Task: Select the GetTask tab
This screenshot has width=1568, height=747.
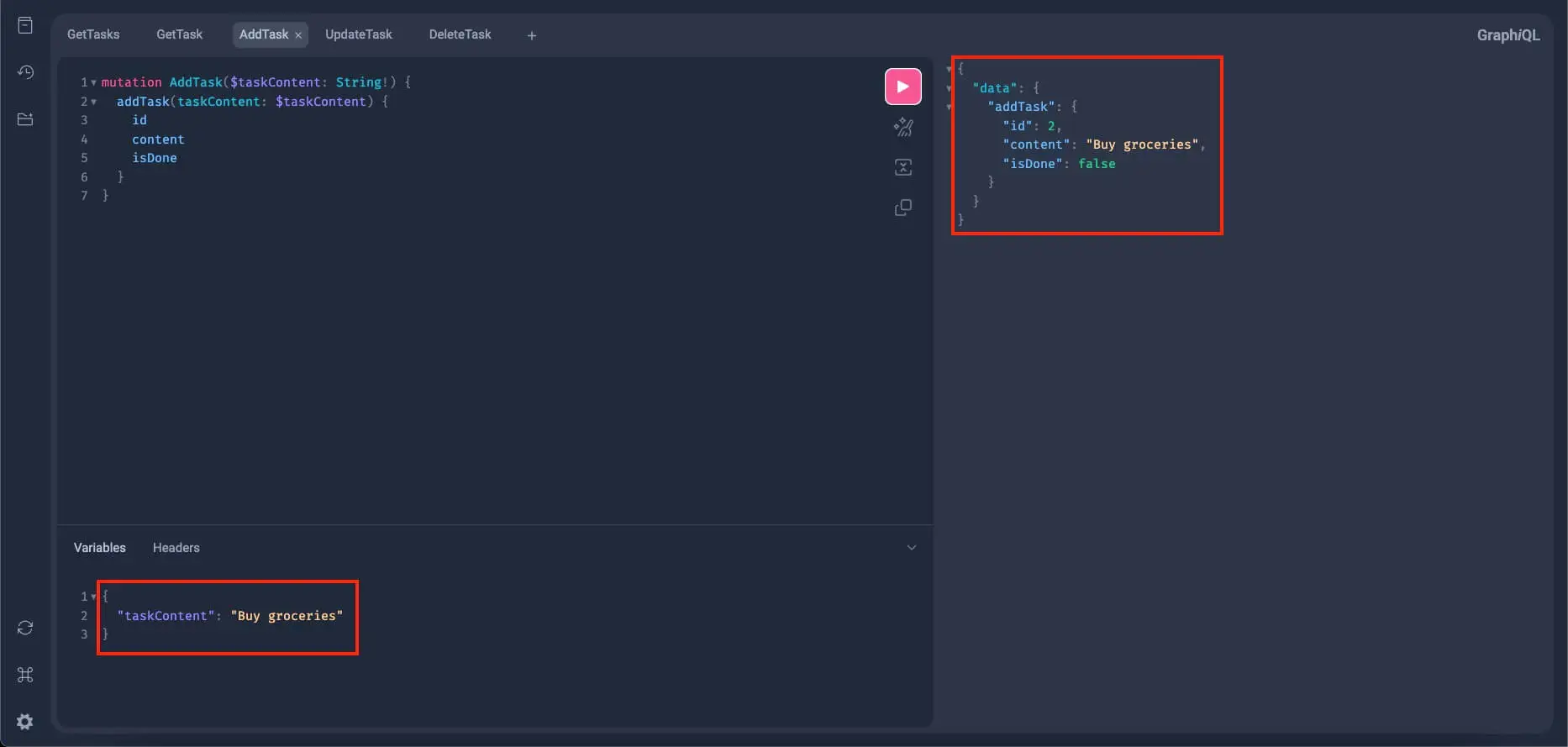Action: pyautogui.click(x=179, y=34)
